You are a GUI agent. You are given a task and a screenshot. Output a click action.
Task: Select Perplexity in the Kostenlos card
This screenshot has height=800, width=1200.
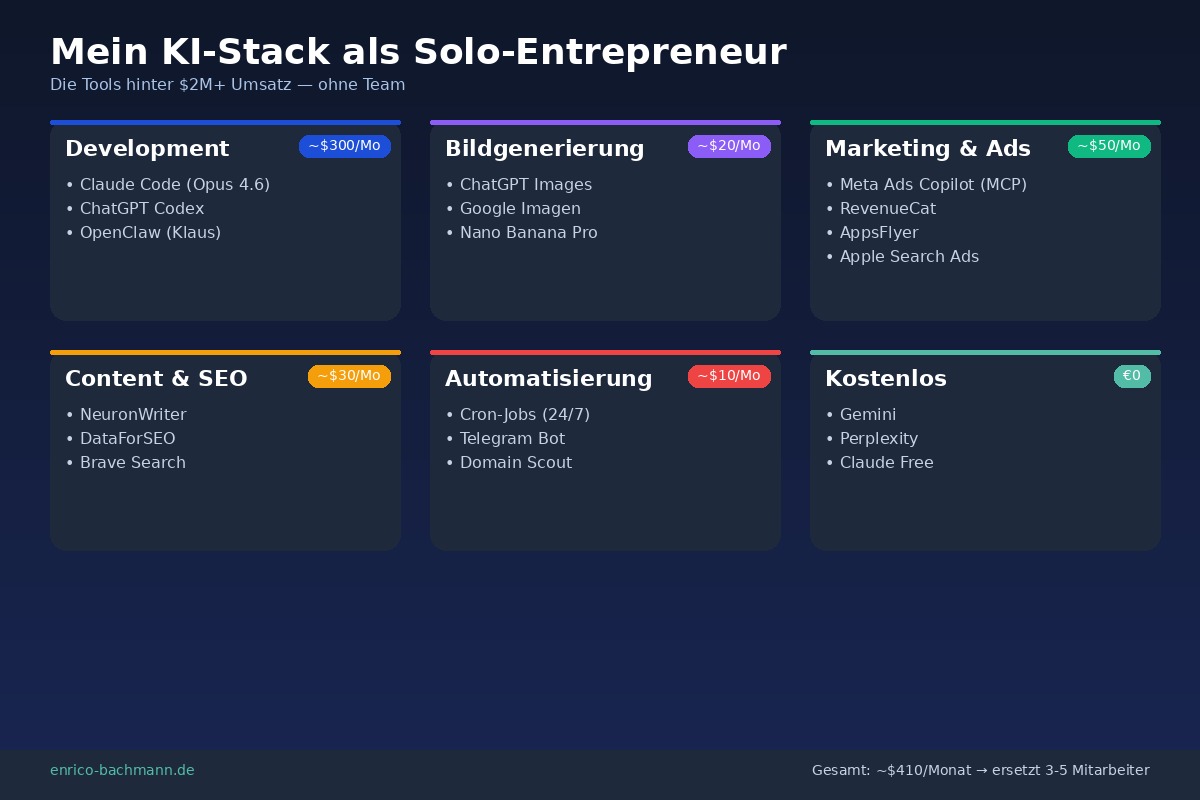point(878,439)
